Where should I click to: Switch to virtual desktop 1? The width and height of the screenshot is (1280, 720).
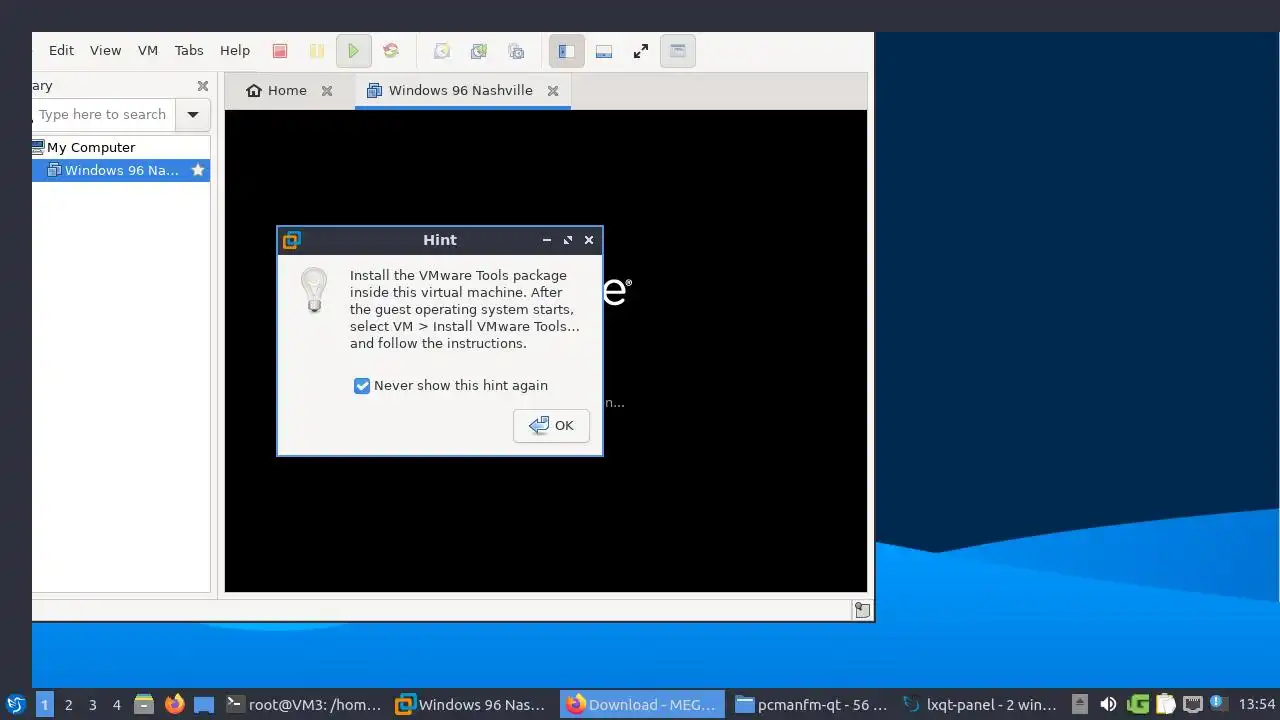(44, 704)
